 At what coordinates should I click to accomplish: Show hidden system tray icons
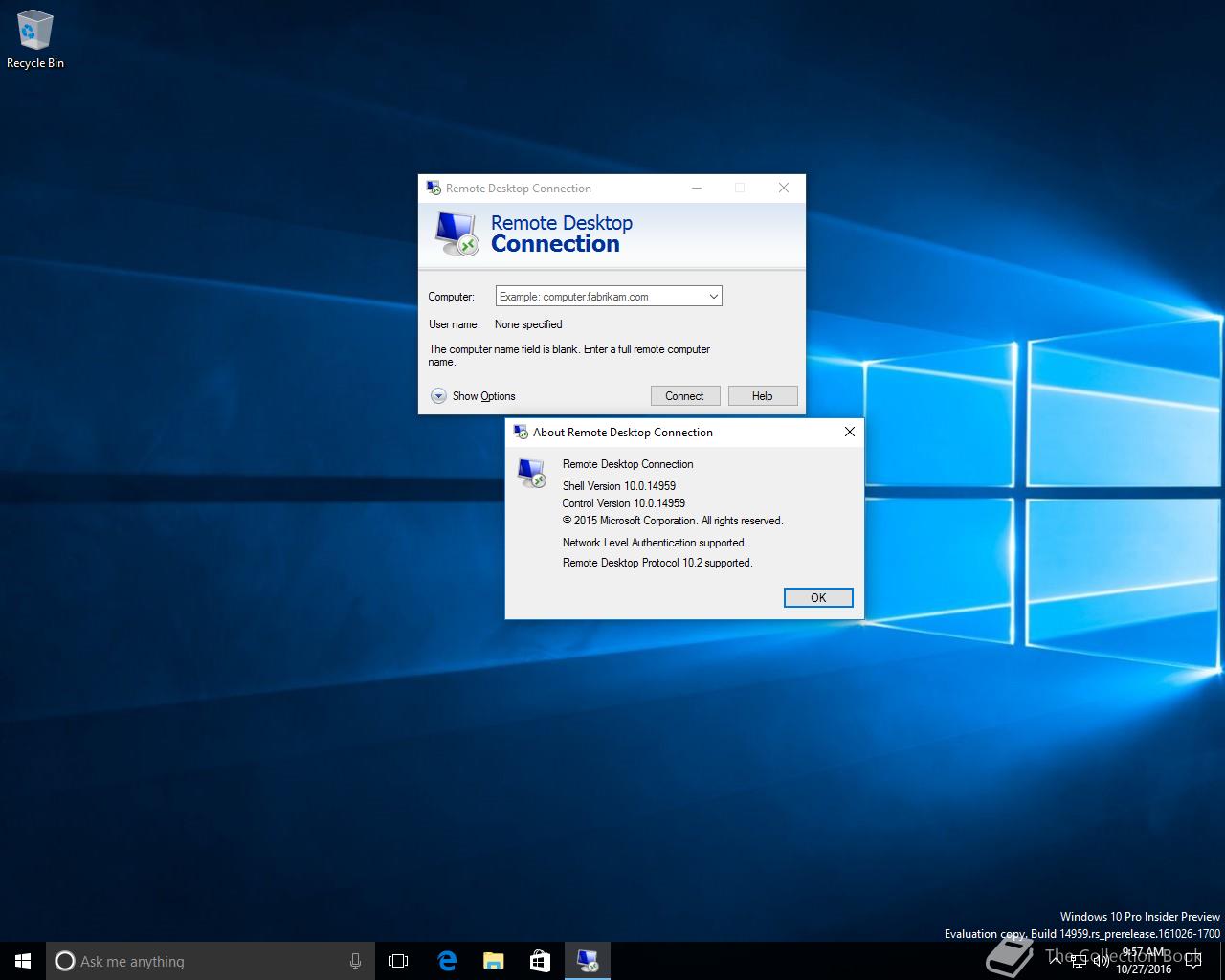[x=1056, y=961]
